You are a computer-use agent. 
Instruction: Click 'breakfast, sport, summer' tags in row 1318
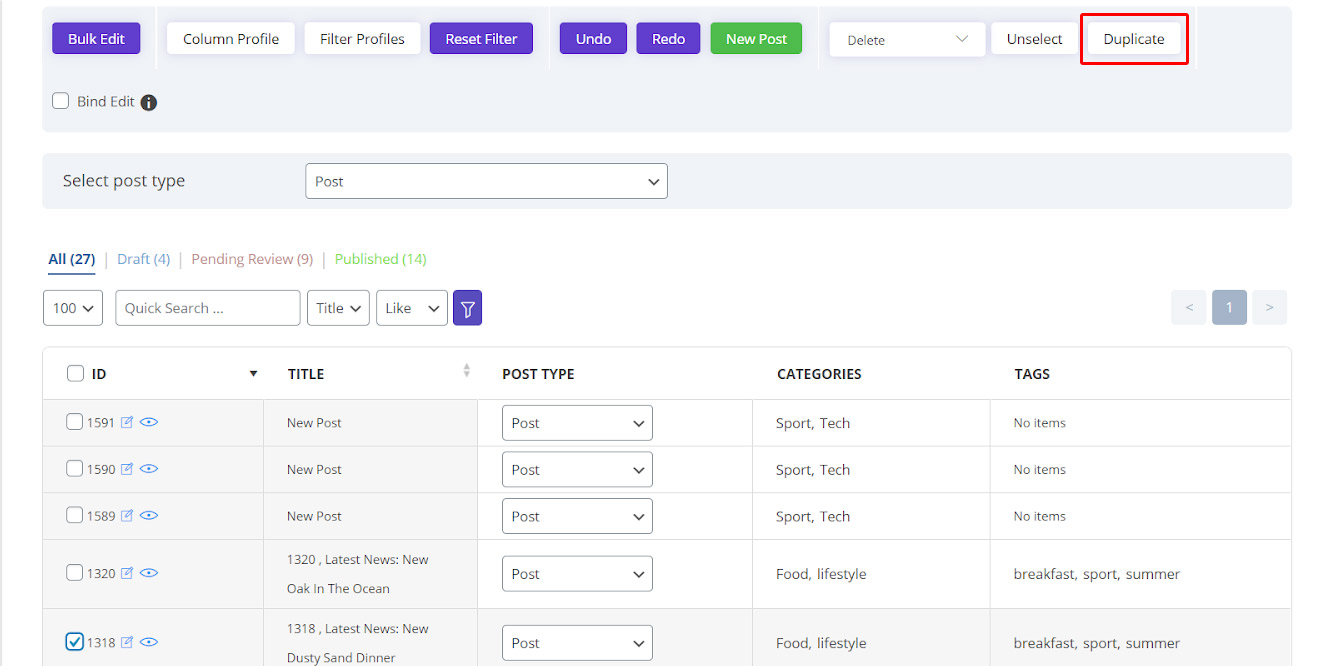coord(1097,643)
